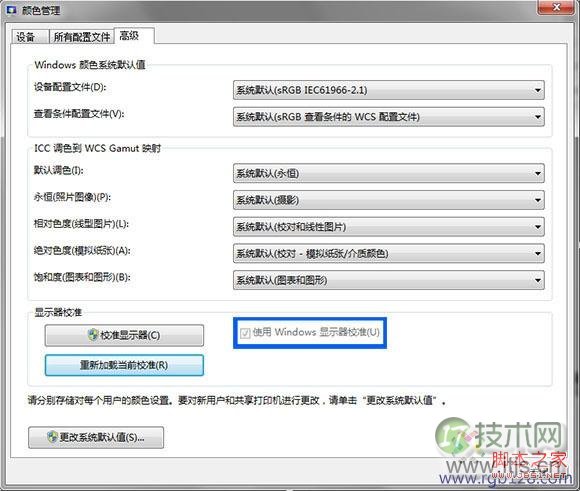Open 饱和度(图表和图形) dropdown

pos(388,280)
